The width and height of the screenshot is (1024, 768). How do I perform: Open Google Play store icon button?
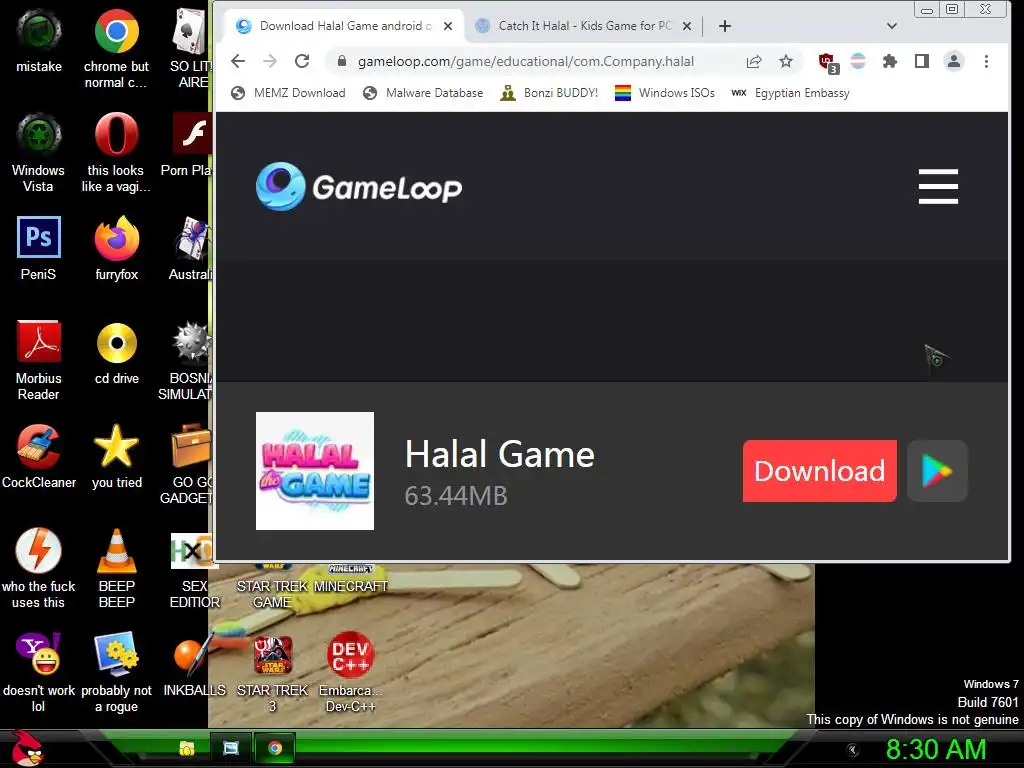937,471
